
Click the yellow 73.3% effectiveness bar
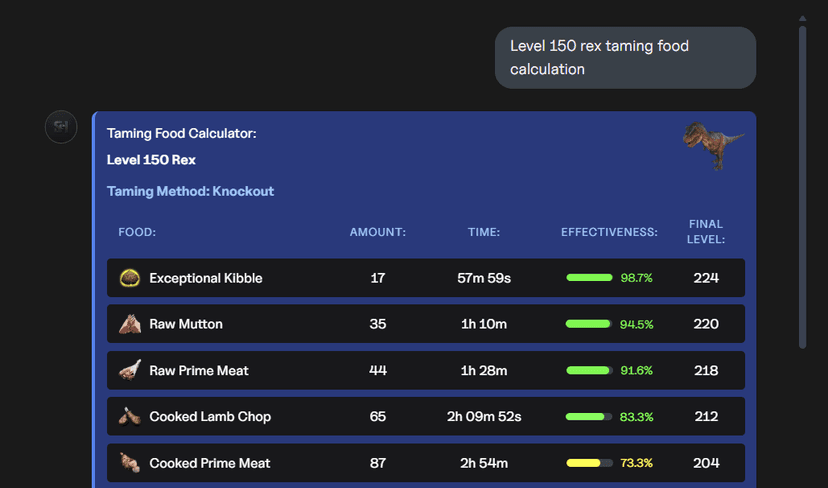589,463
